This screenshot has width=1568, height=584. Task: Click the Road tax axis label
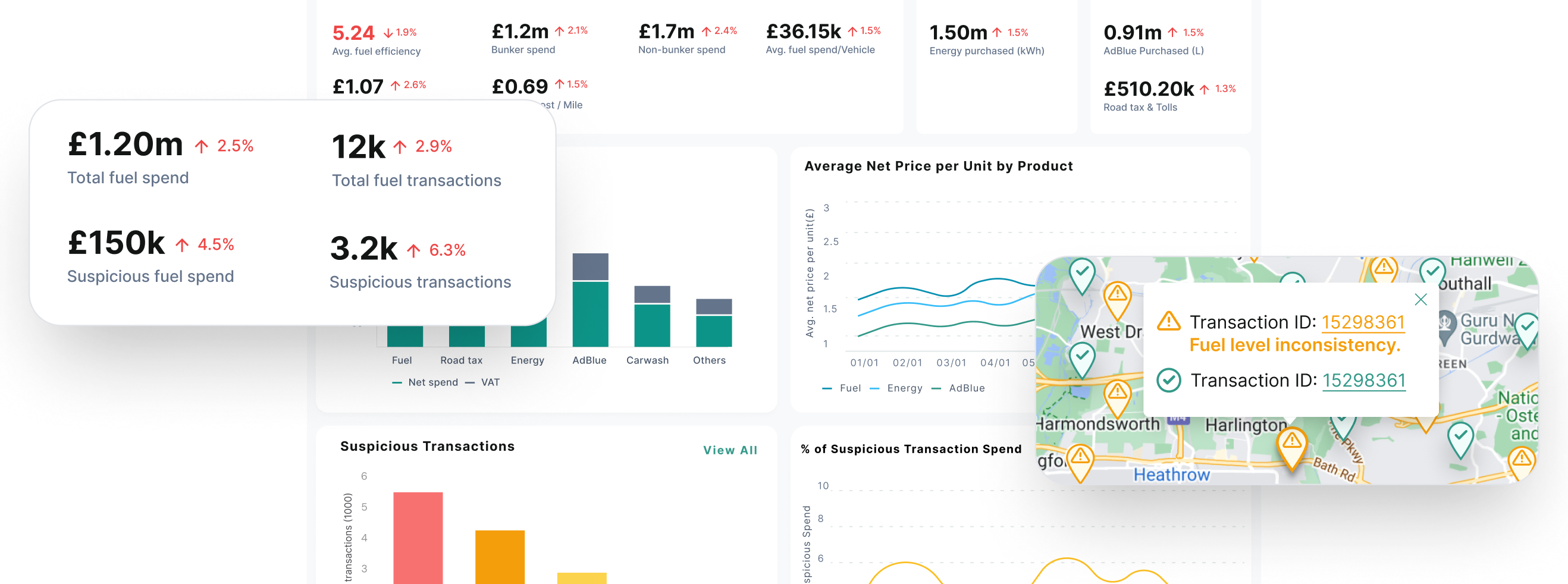tap(462, 360)
